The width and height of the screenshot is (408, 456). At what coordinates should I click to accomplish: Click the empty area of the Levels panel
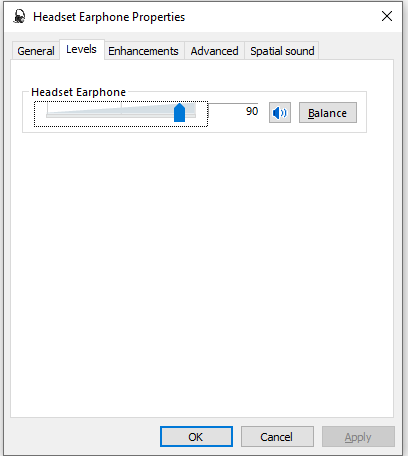pyautogui.click(x=202, y=273)
